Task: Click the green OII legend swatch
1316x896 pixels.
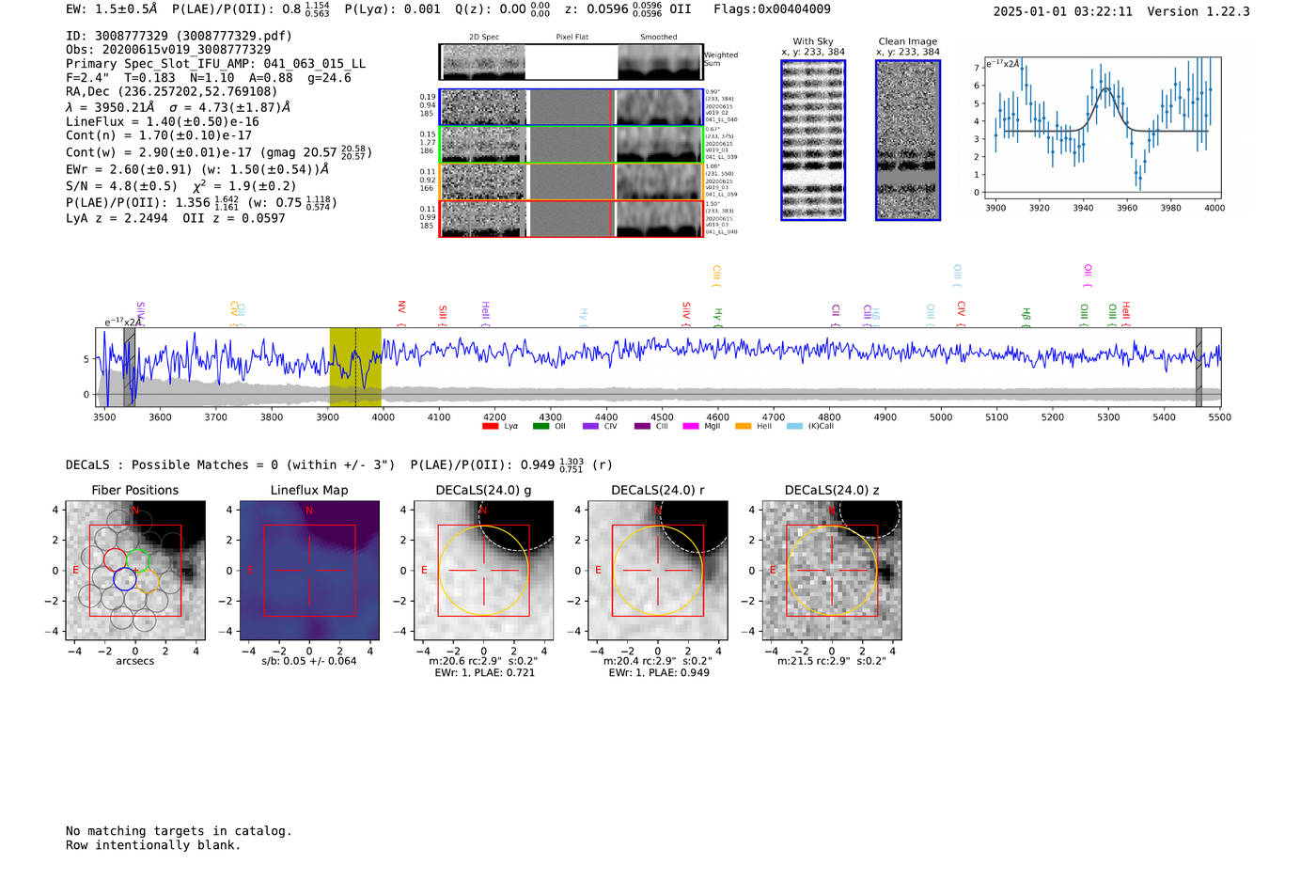Action: point(540,426)
